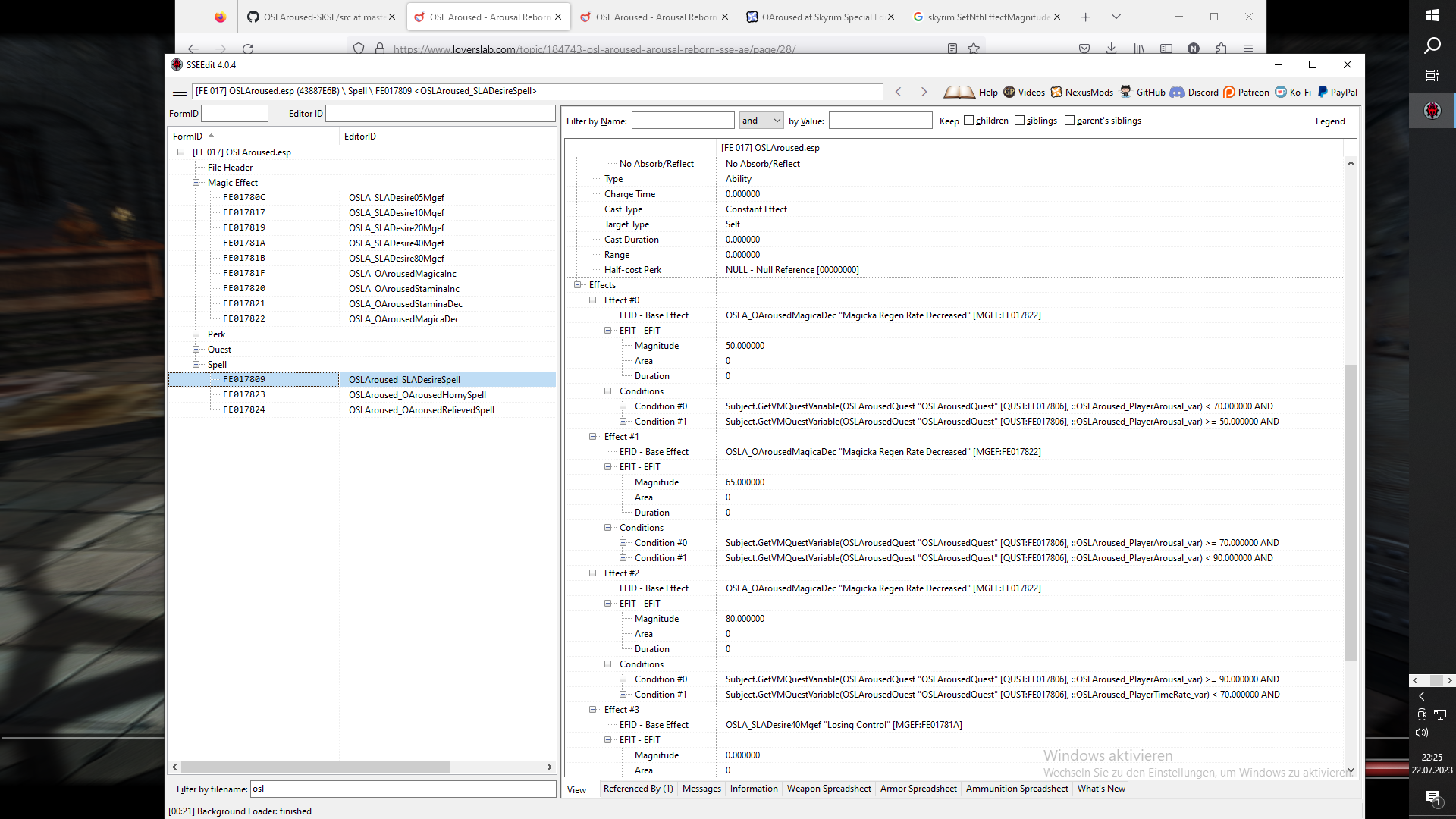
Task: Expand Condition #0 under Effect #1
Action: click(x=623, y=543)
